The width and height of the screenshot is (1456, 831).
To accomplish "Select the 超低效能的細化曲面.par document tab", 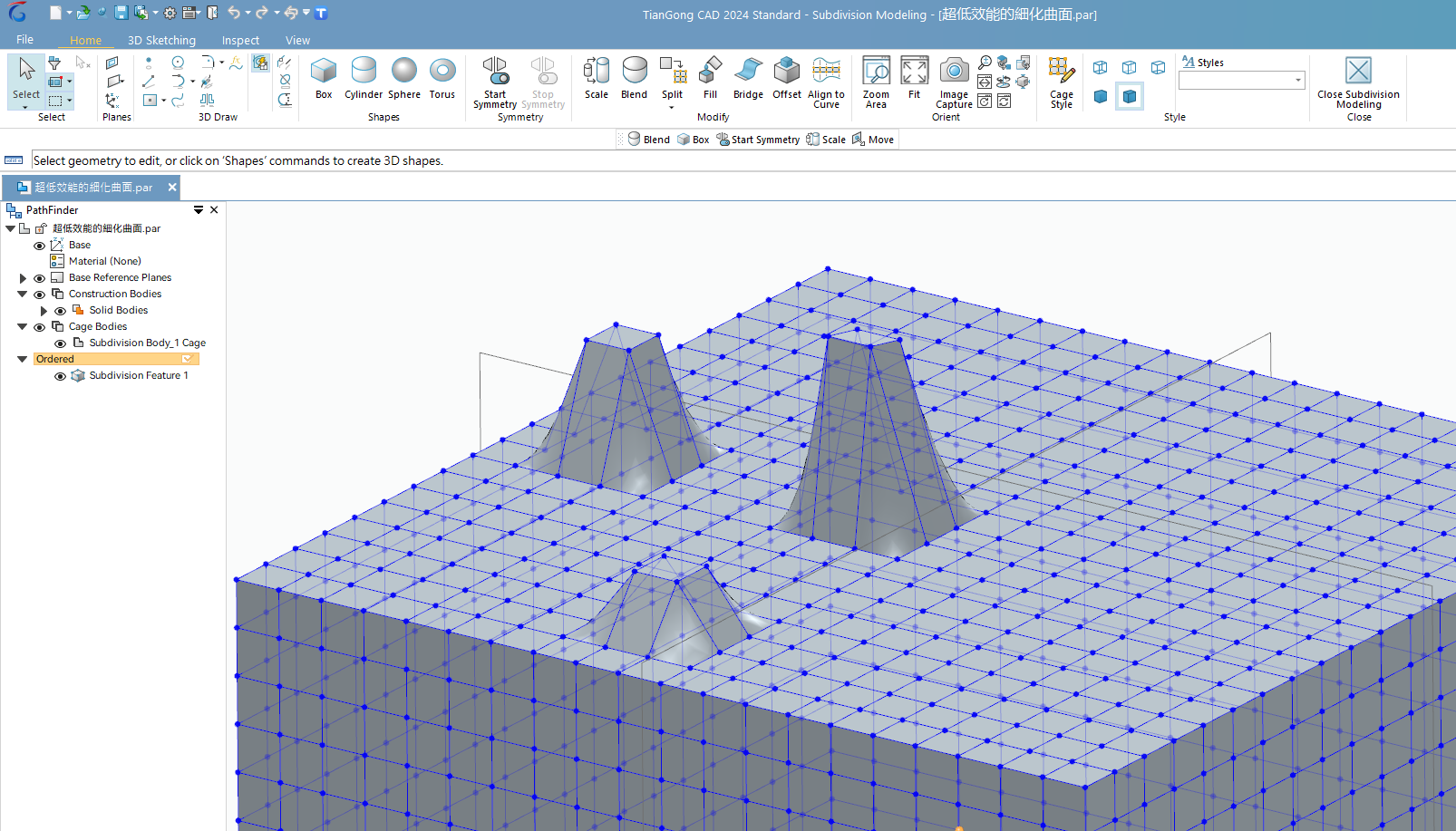I will point(91,188).
